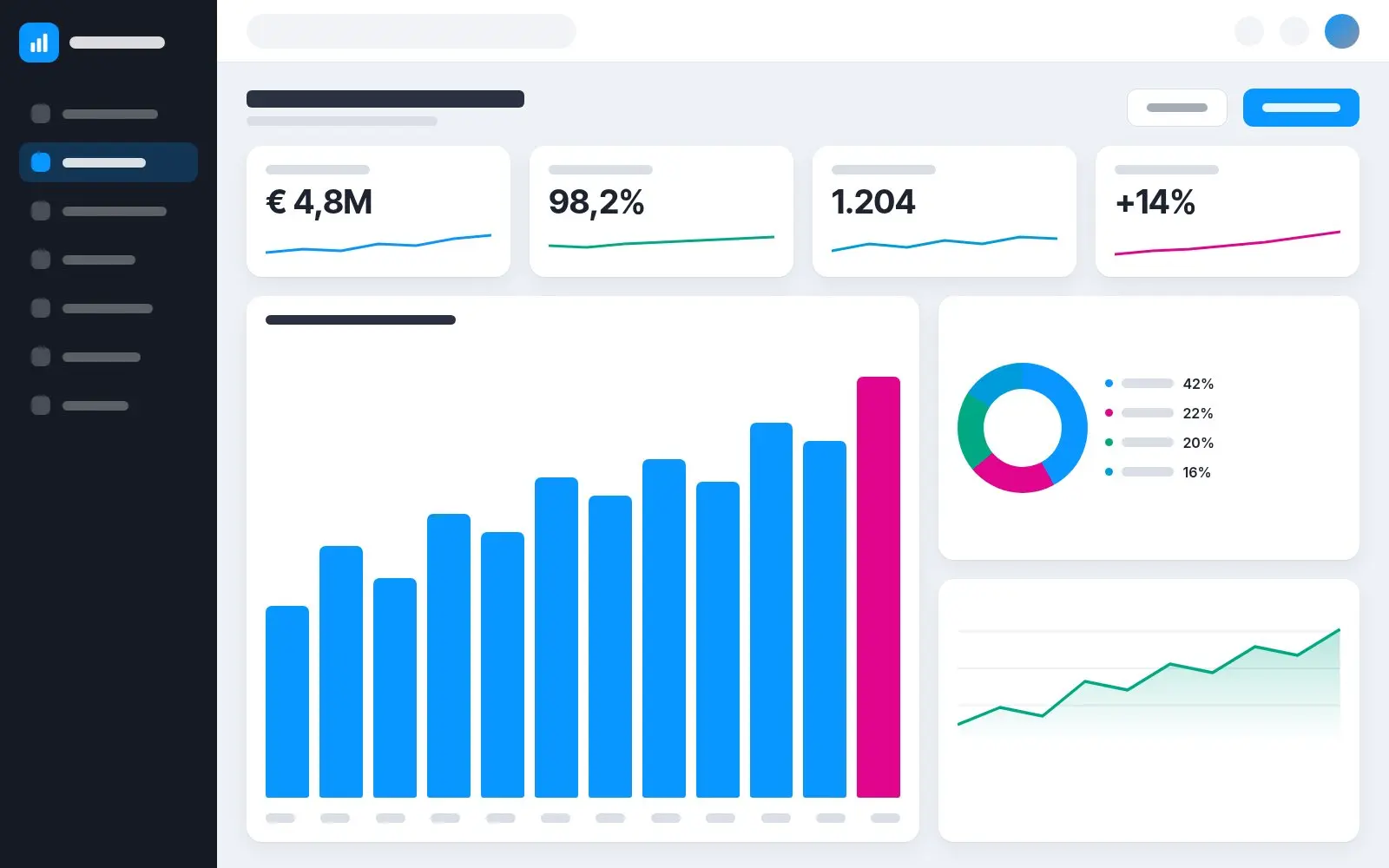Screen dimensions: 1389x868
Task: Click the blue bar-chart app logo
Action: click(x=39, y=43)
